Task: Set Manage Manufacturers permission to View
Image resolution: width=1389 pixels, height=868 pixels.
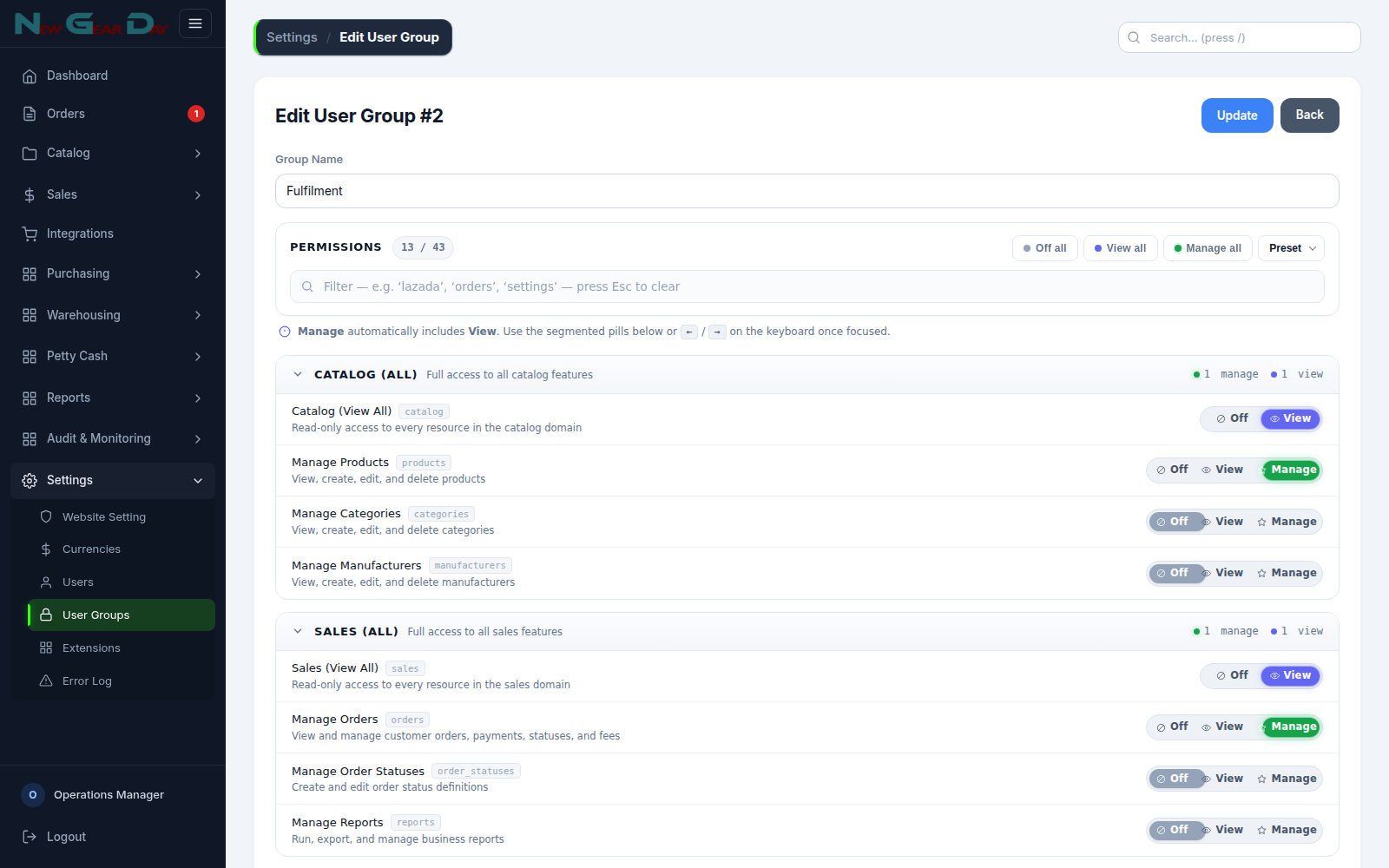Action: (x=1221, y=573)
